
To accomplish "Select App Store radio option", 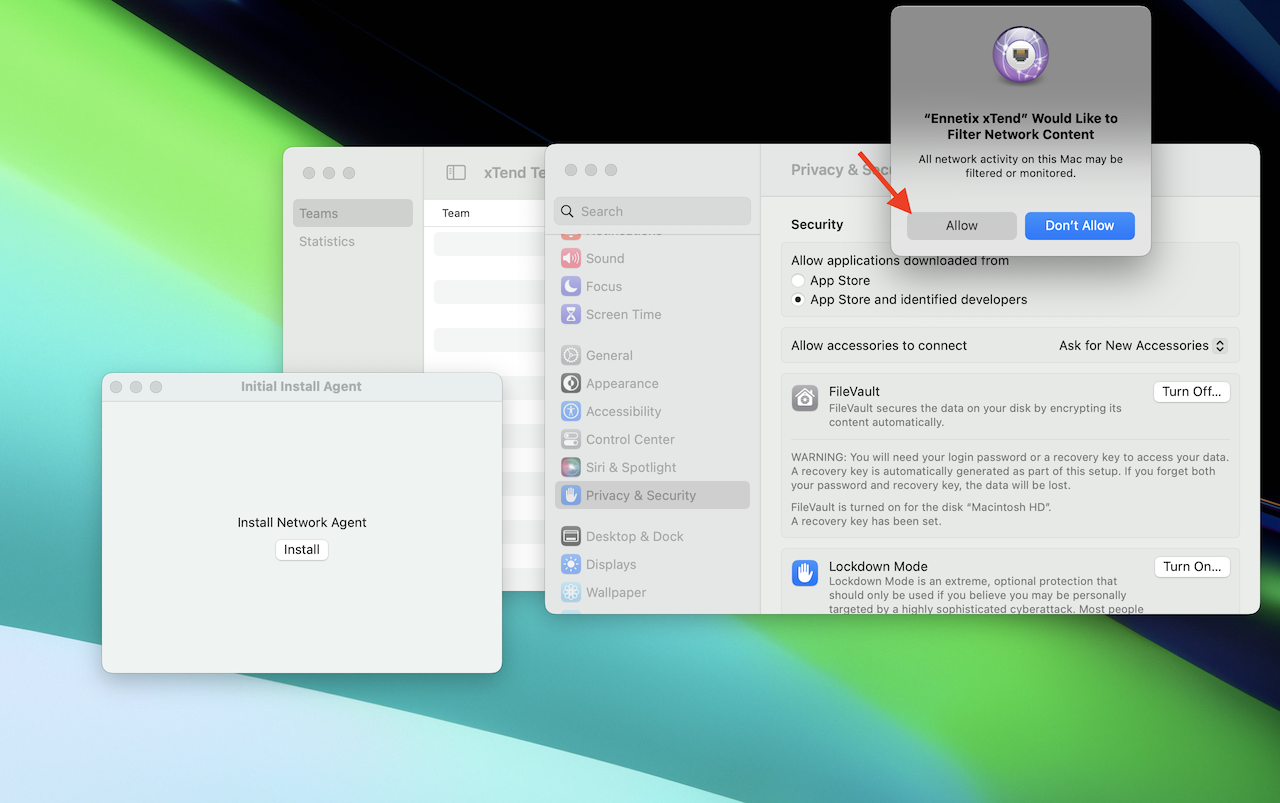I will 798,281.
